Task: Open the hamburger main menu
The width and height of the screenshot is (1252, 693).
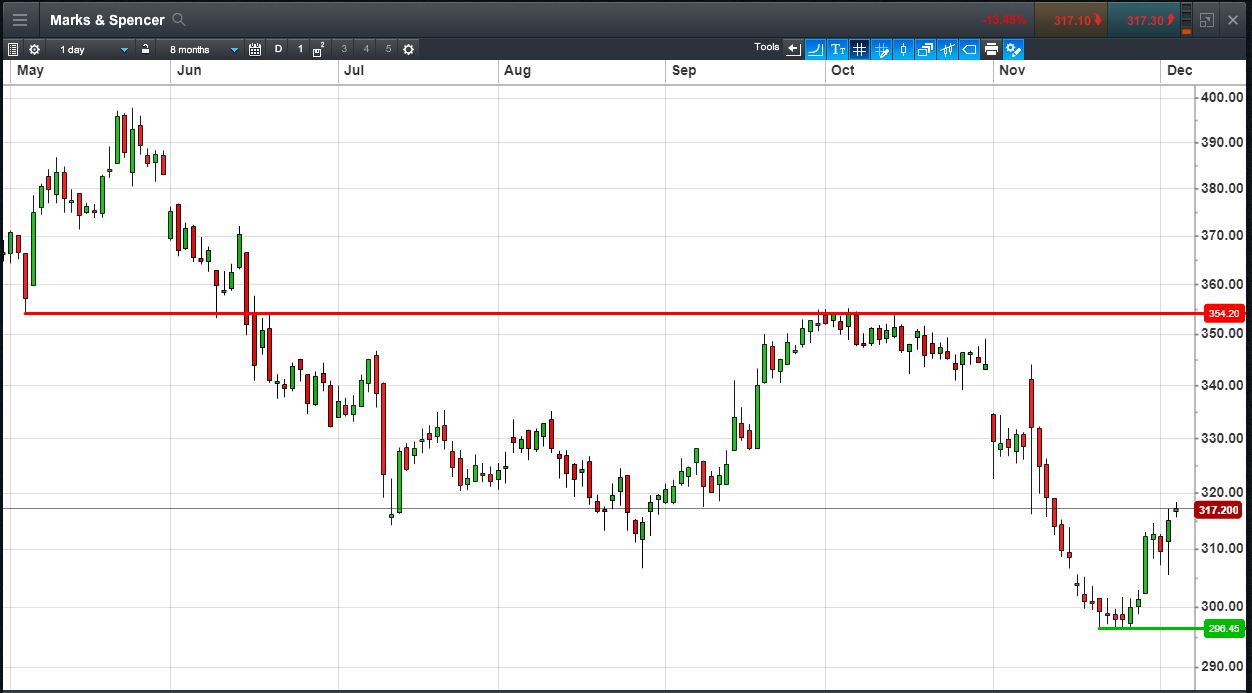Action: coord(20,20)
